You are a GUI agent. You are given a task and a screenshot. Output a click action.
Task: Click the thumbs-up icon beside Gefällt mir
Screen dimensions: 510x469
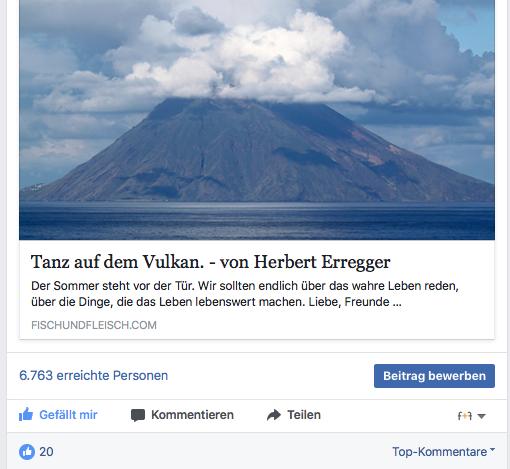pos(26,415)
